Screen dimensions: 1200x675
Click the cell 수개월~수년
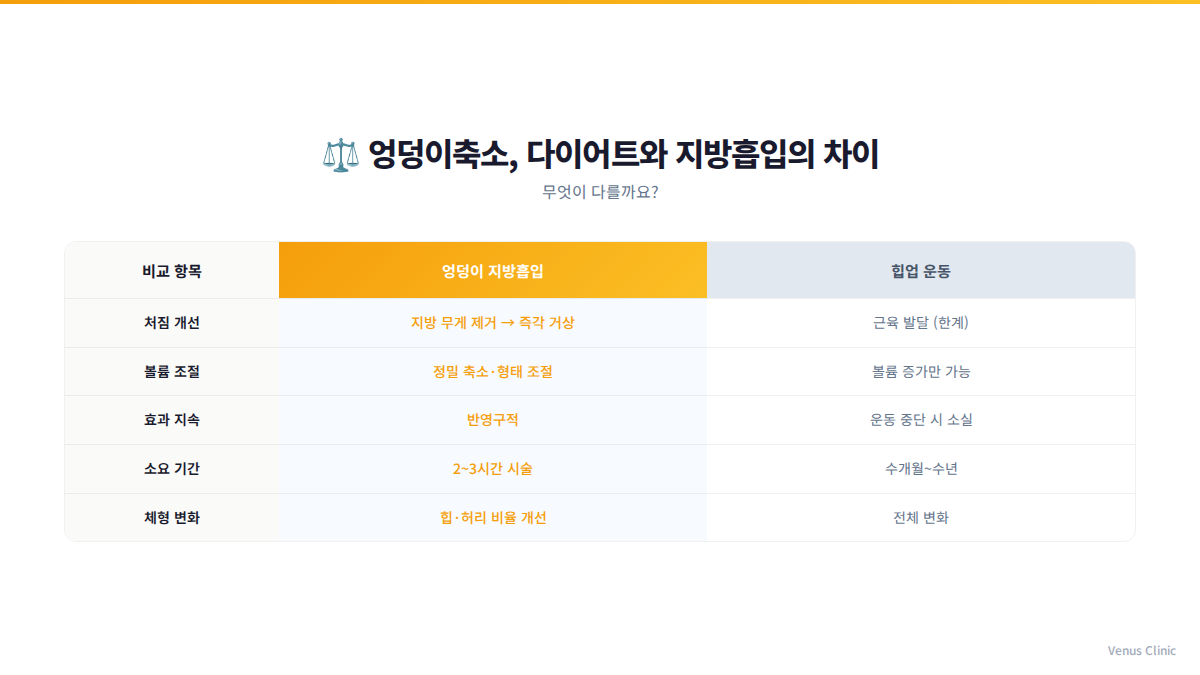(921, 469)
